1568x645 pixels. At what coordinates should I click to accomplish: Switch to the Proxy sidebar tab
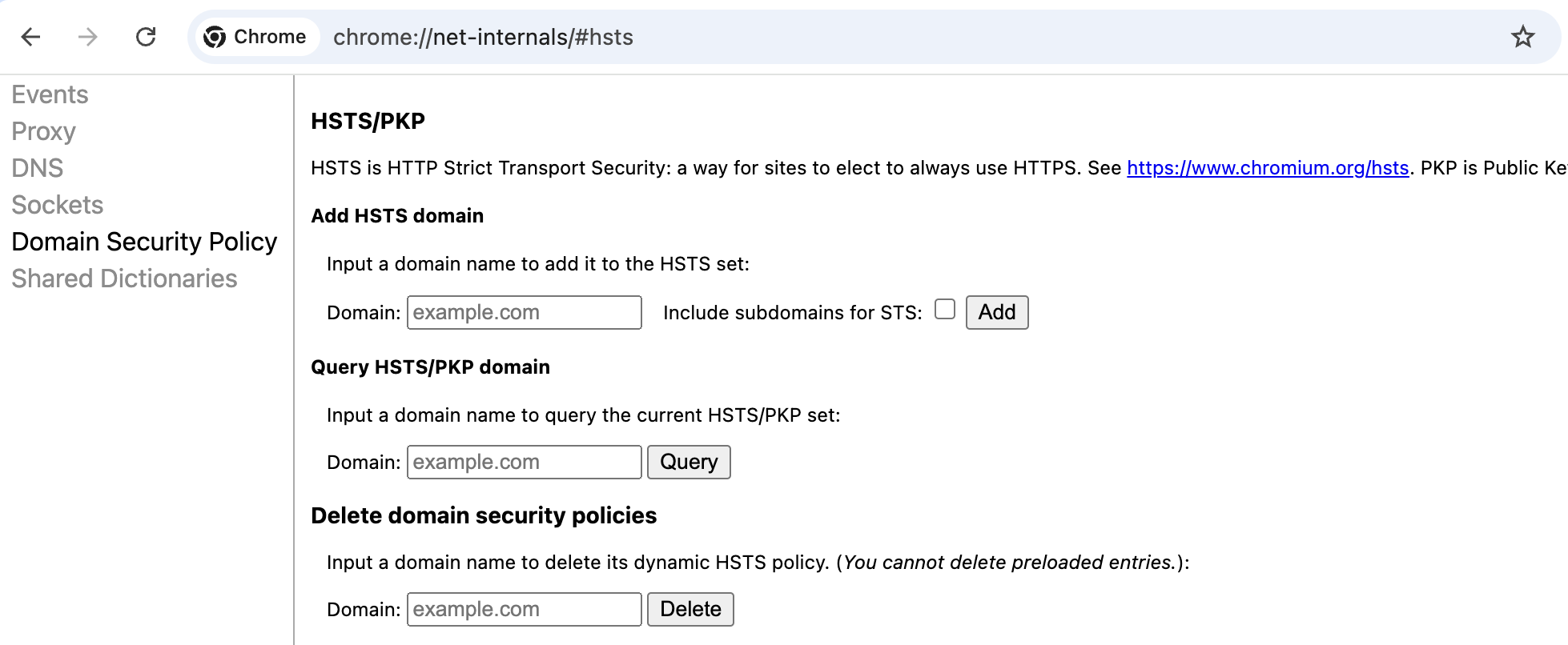[x=44, y=131]
